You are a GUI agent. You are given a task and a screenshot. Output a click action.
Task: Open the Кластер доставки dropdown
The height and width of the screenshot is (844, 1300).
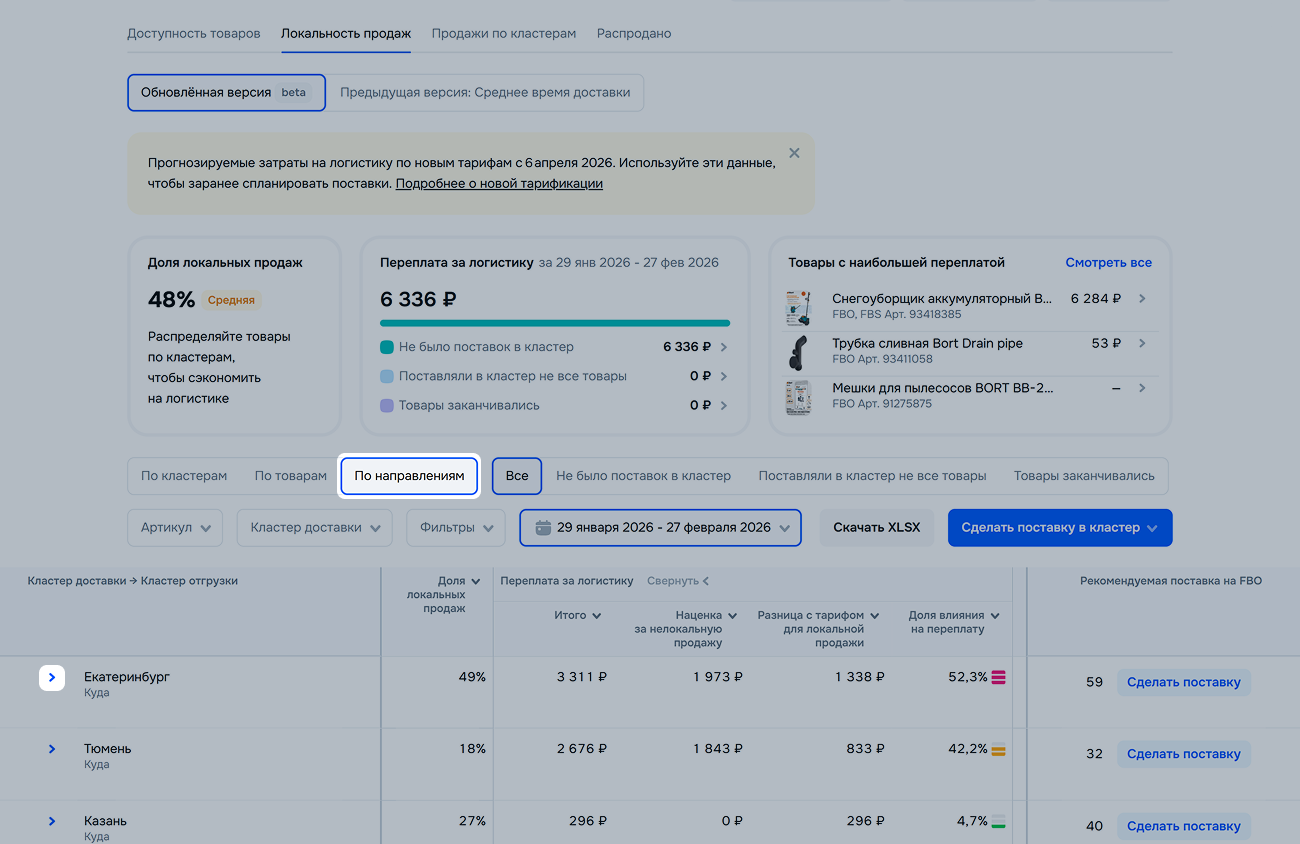(315, 528)
